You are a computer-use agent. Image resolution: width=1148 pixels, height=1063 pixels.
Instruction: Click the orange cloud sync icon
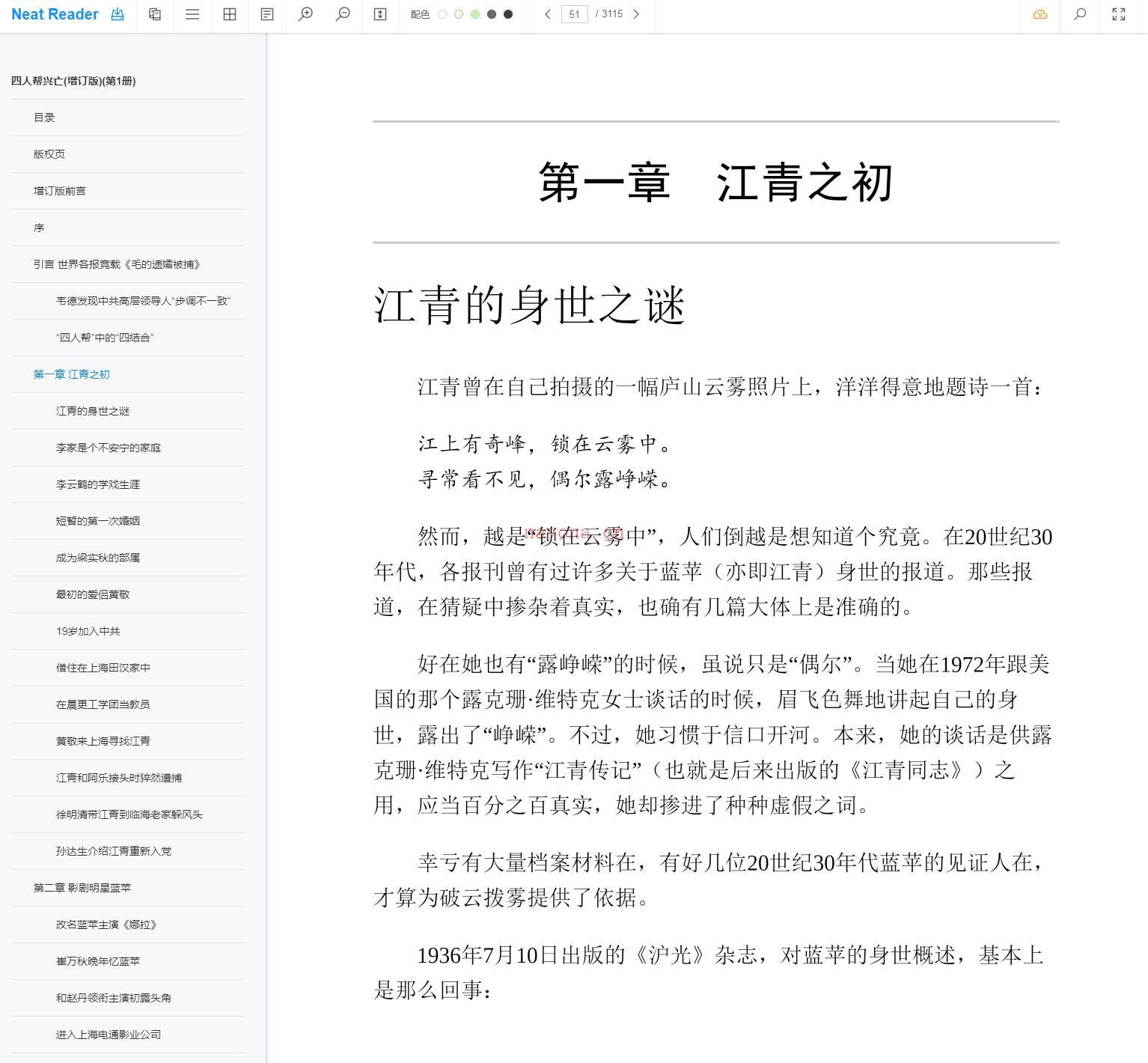pos(1040,14)
